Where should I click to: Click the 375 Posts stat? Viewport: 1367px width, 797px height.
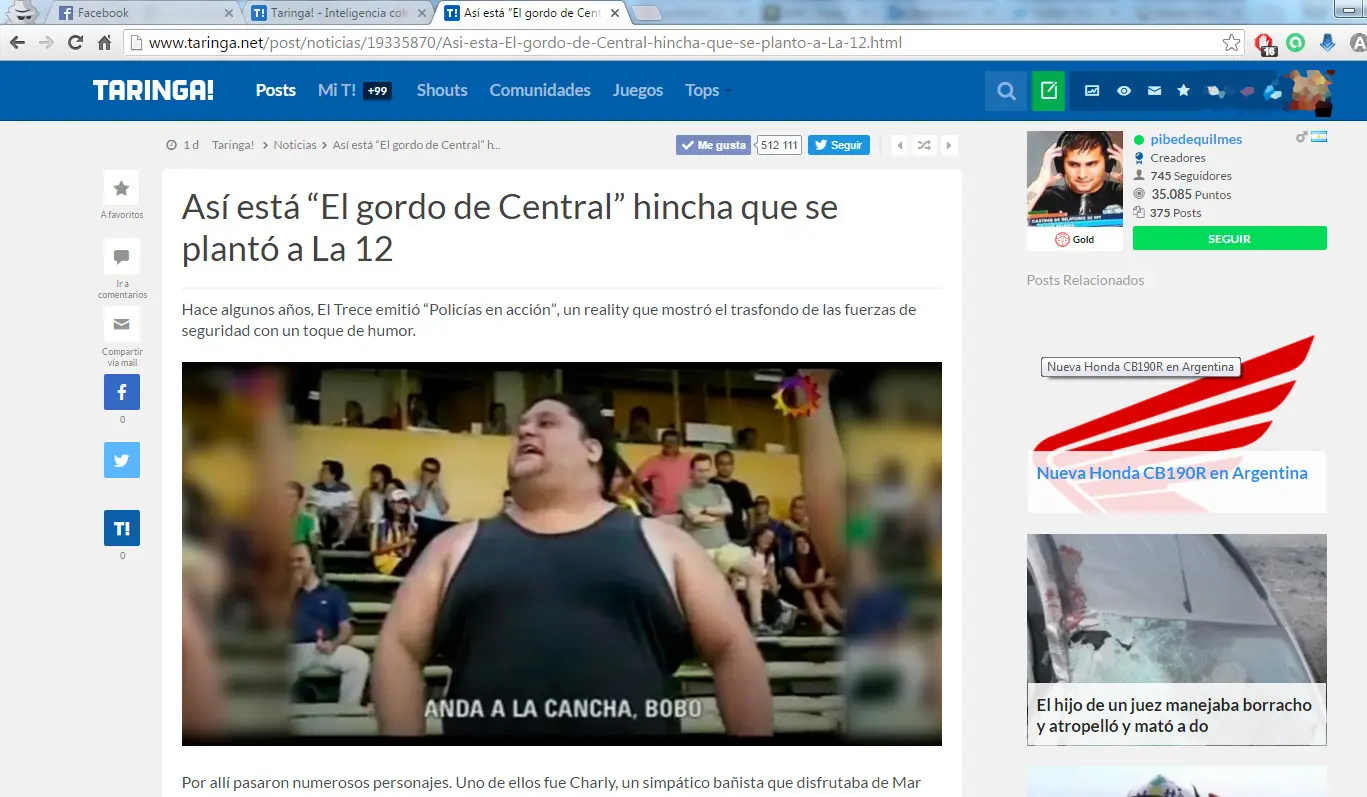(1176, 213)
